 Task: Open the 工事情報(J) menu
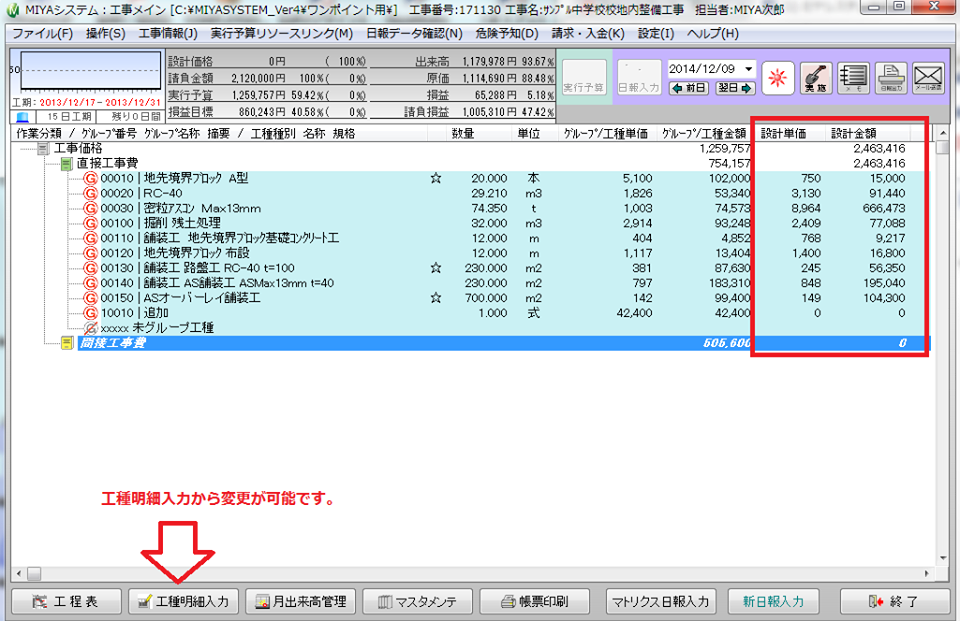168,34
